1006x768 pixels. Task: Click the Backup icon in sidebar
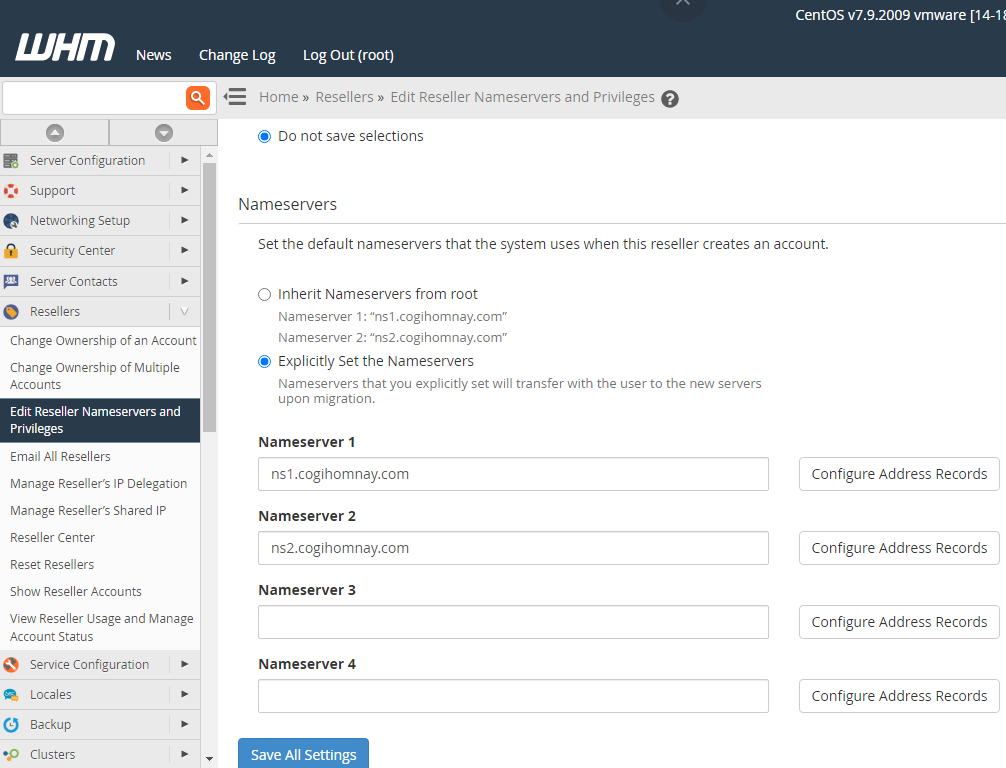[x=11, y=725]
